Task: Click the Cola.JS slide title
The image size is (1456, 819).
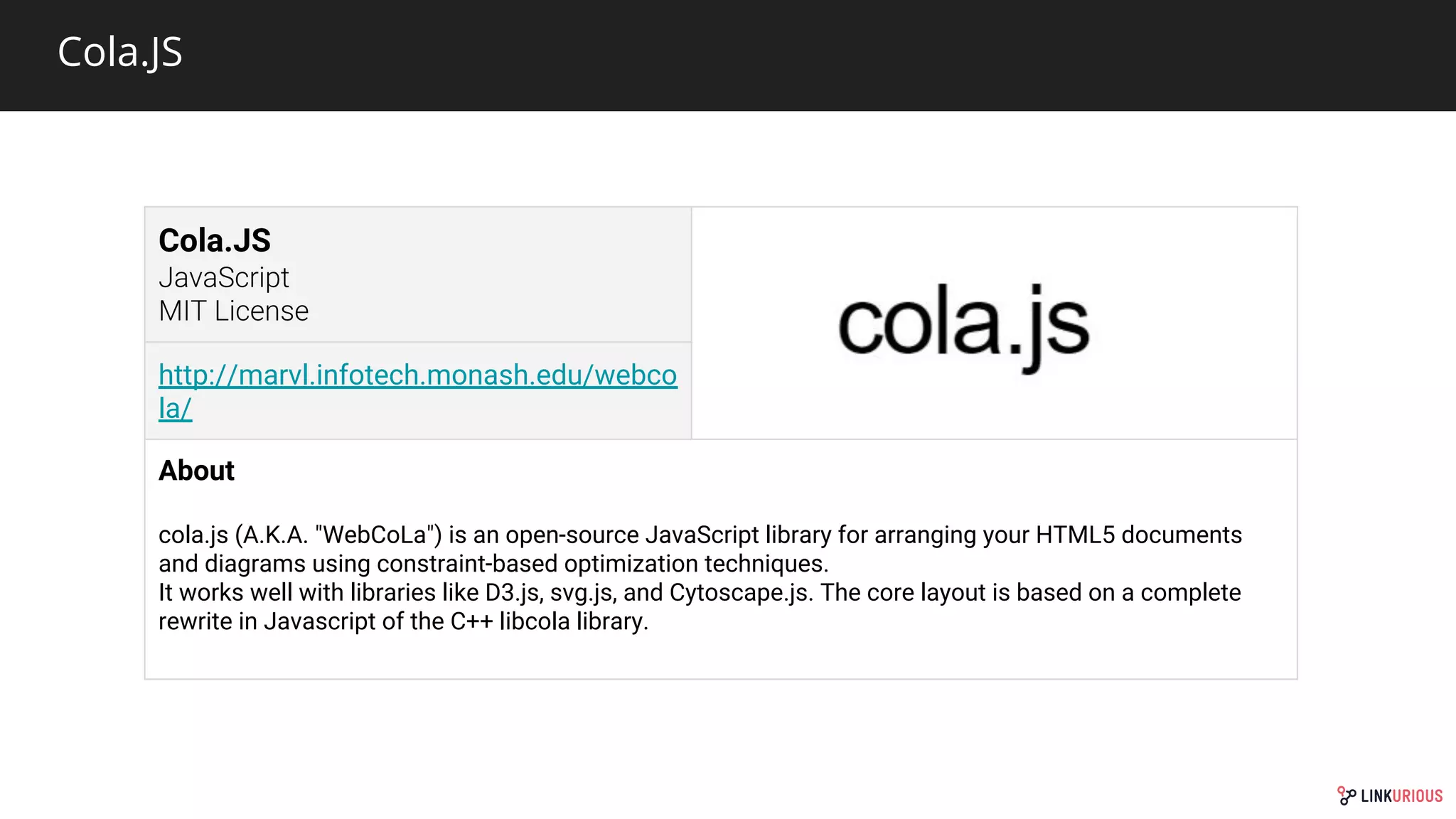Action: click(119, 53)
